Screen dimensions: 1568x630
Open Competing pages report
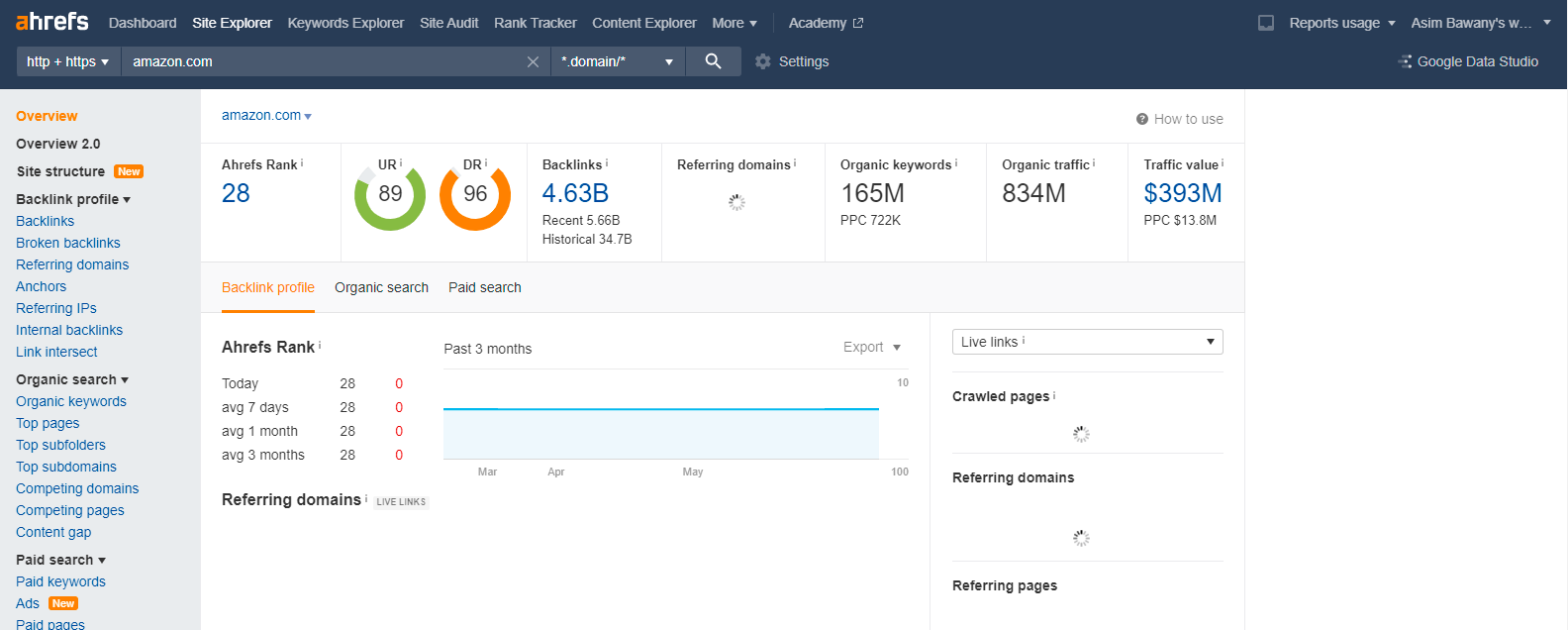pos(70,510)
